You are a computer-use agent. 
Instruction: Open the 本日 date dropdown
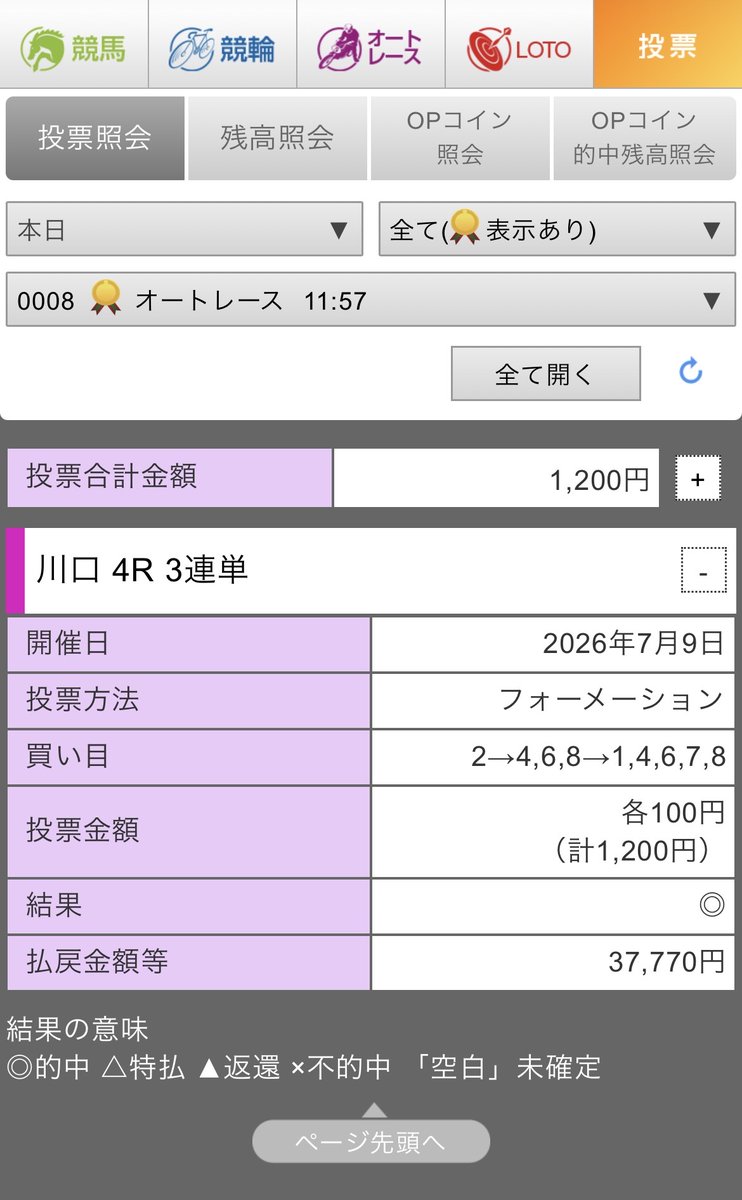(184, 230)
